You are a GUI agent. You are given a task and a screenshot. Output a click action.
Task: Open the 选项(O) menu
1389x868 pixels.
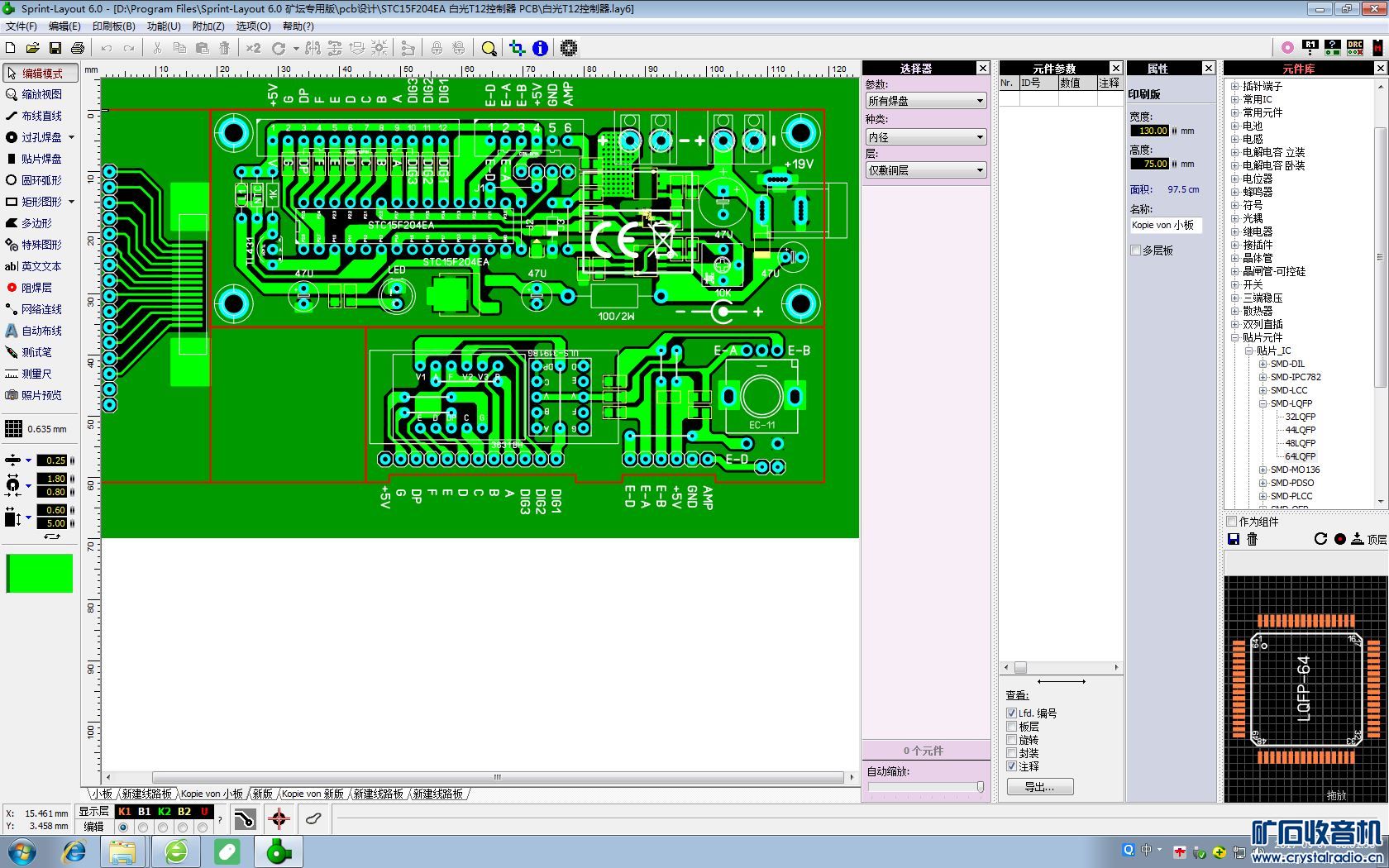[x=254, y=26]
